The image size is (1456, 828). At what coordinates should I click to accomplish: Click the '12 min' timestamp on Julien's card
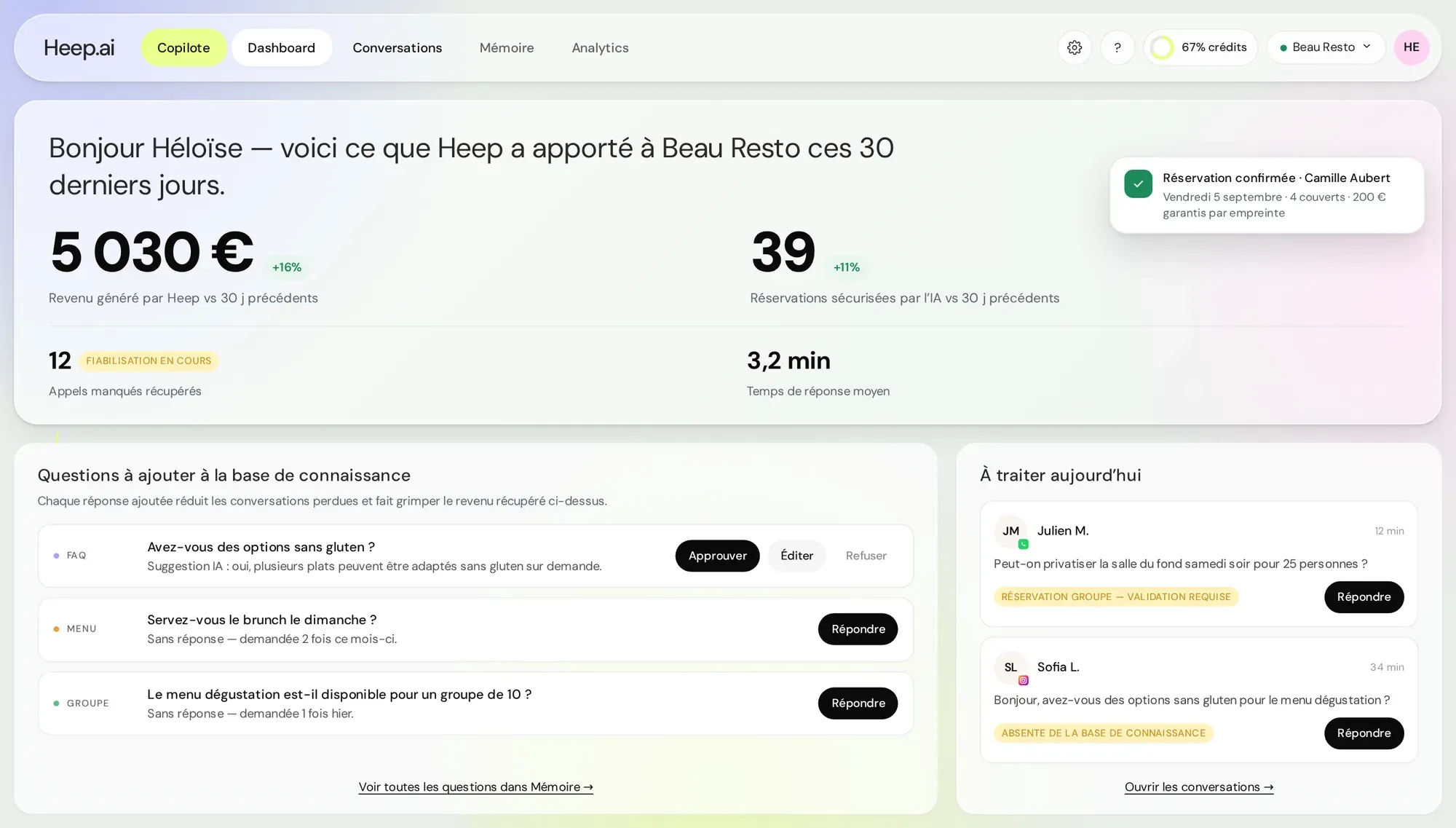tap(1389, 531)
